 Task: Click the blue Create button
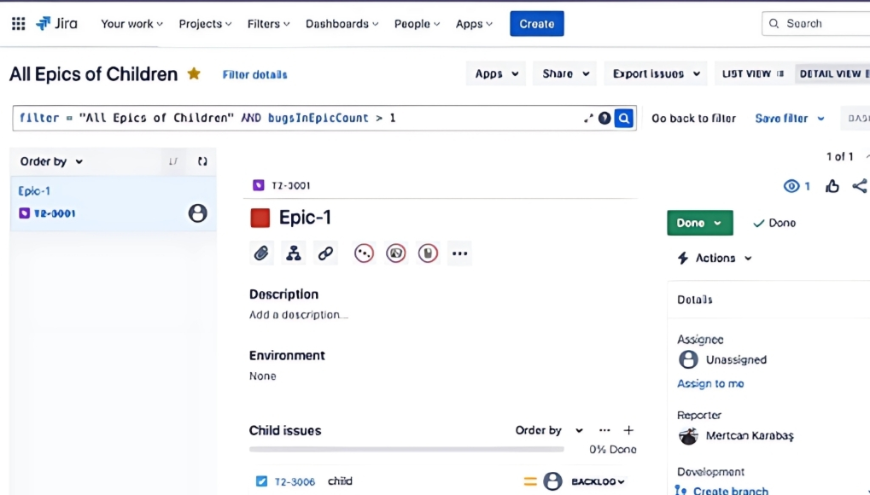click(x=537, y=24)
